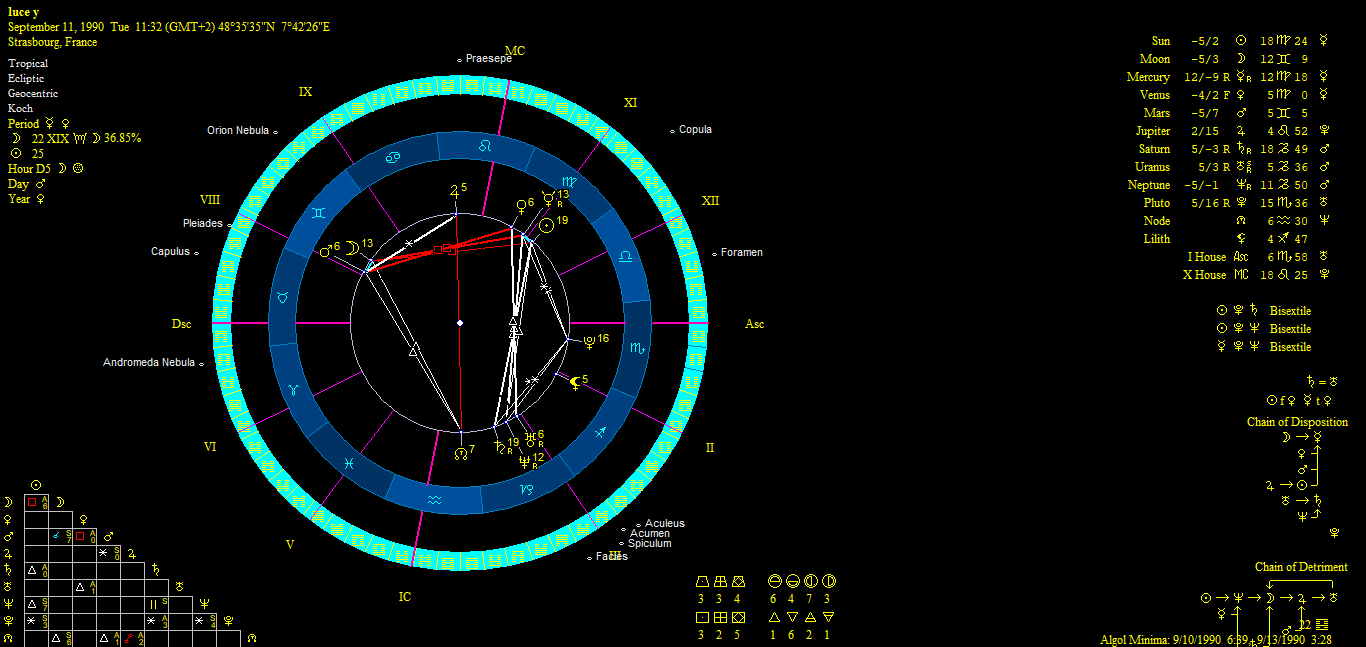Viewport: 1366px width, 647px height.
Task: Click the Asc label right of wheel
Action: click(x=754, y=324)
